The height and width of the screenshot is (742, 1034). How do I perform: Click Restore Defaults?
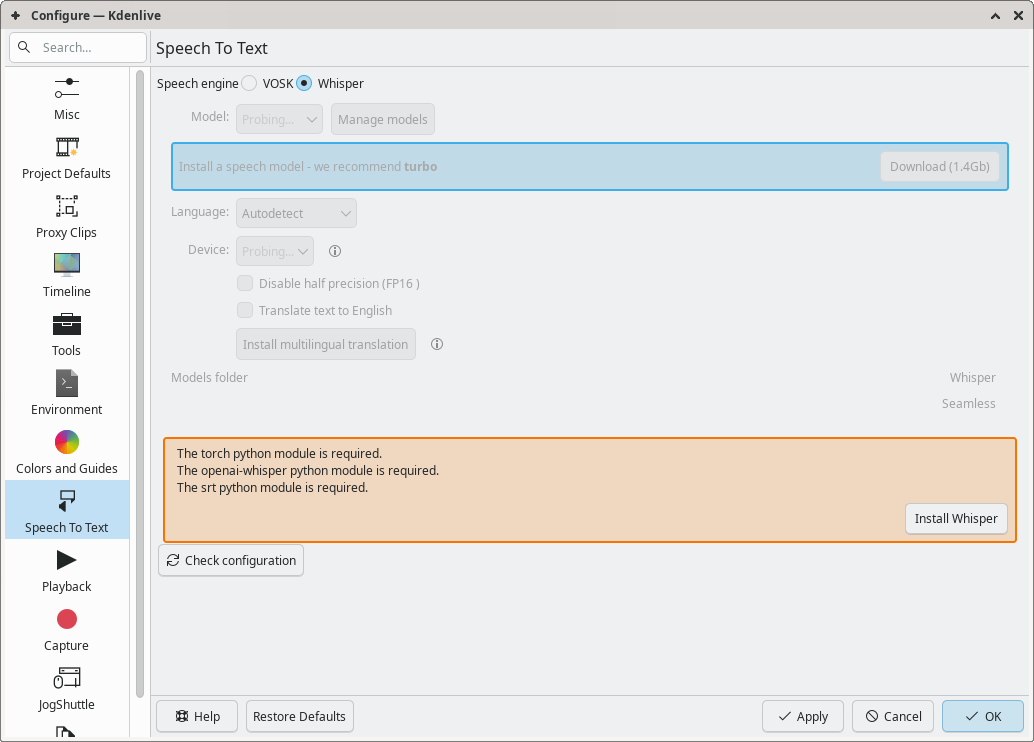tap(299, 716)
